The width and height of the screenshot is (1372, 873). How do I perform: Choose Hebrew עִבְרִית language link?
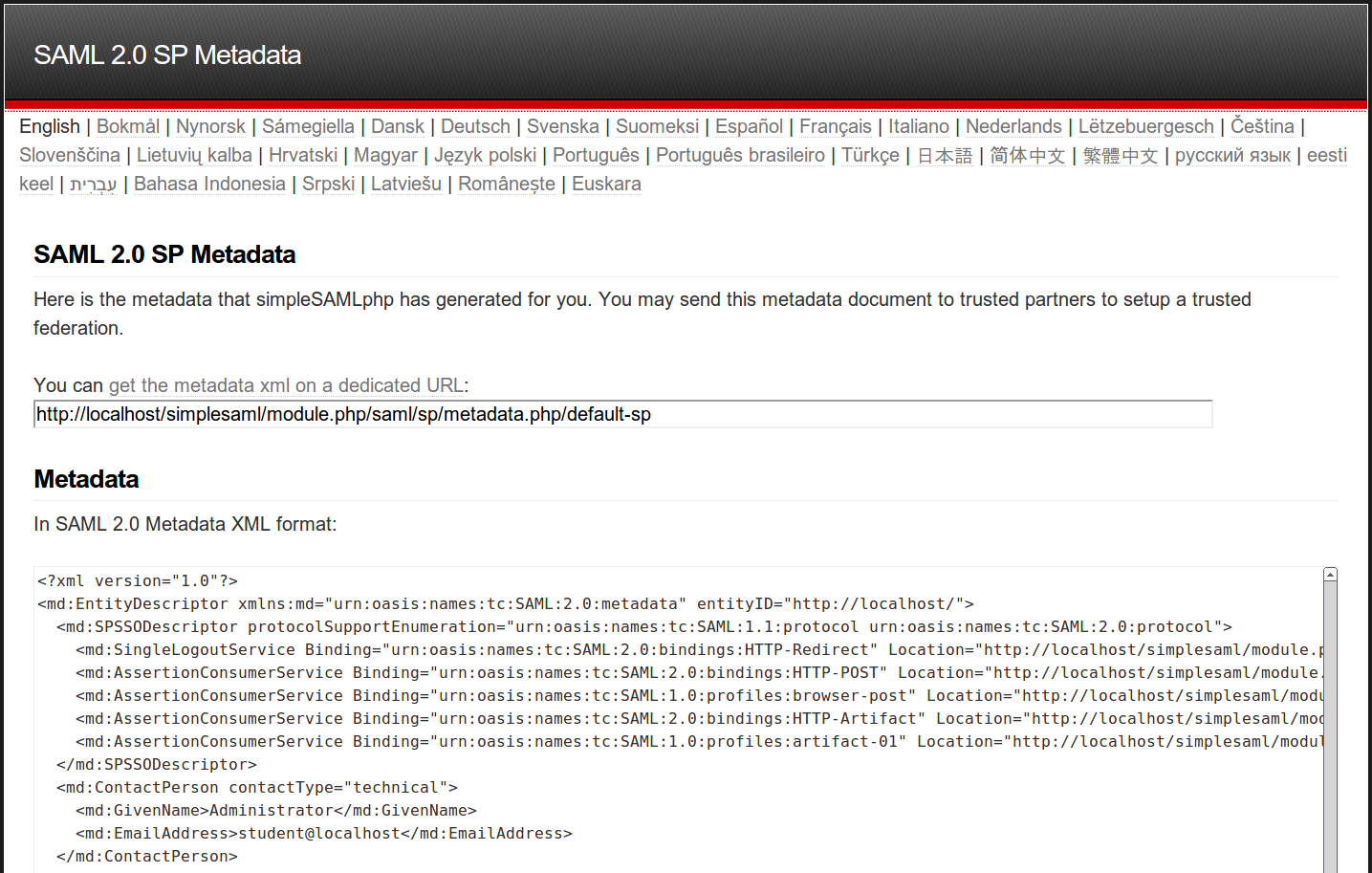(x=94, y=184)
